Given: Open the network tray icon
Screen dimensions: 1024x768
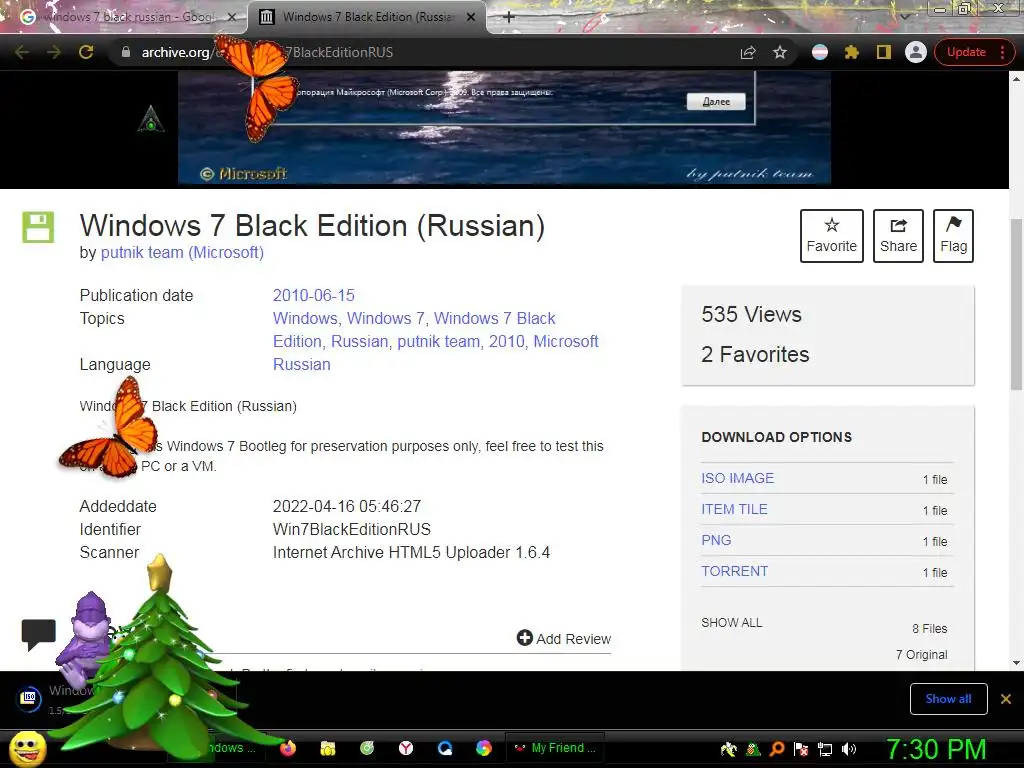Looking at the screenshot, I should coord(825,749).
